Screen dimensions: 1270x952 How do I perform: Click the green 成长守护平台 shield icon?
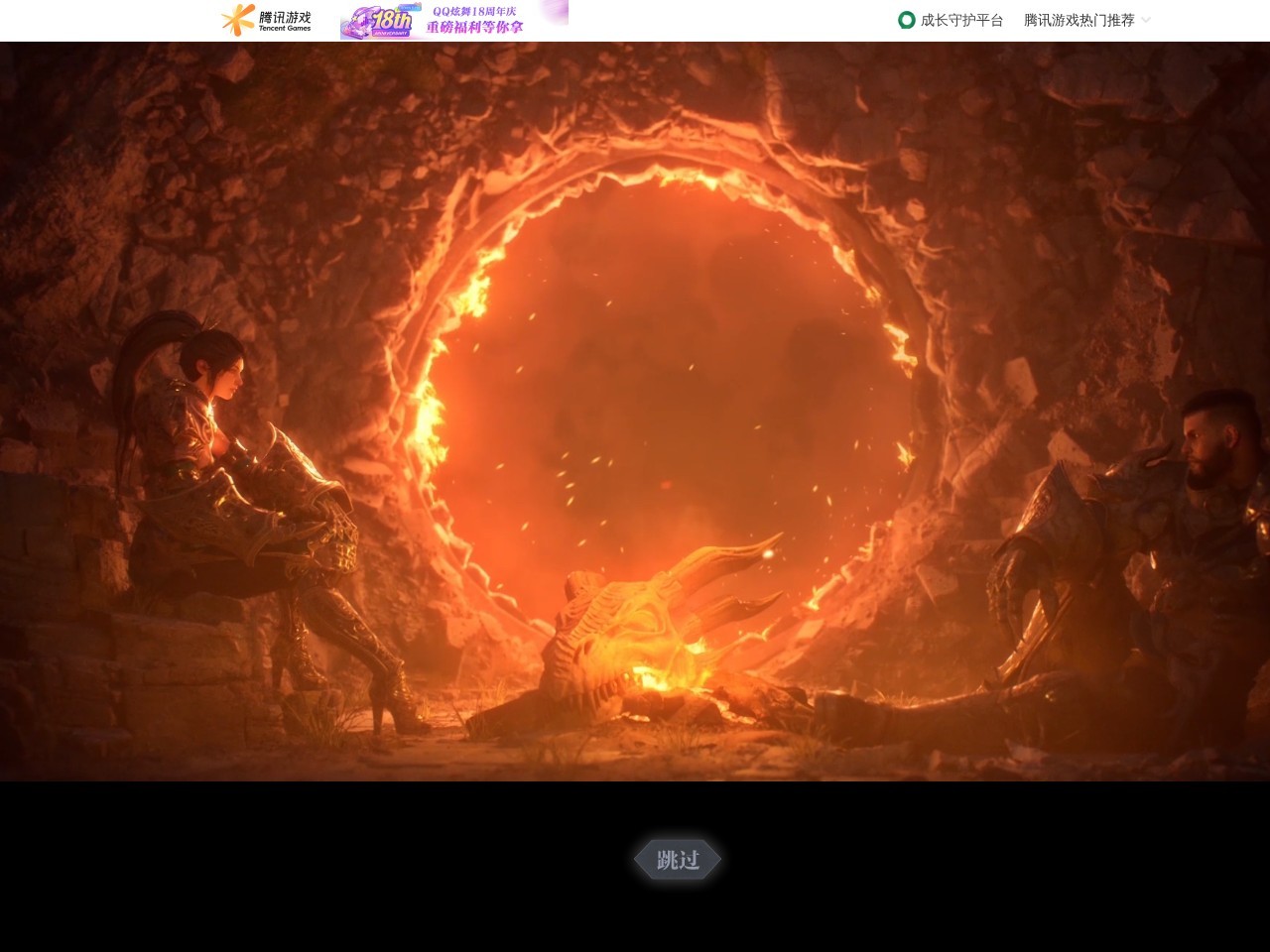tap(907, 20)
